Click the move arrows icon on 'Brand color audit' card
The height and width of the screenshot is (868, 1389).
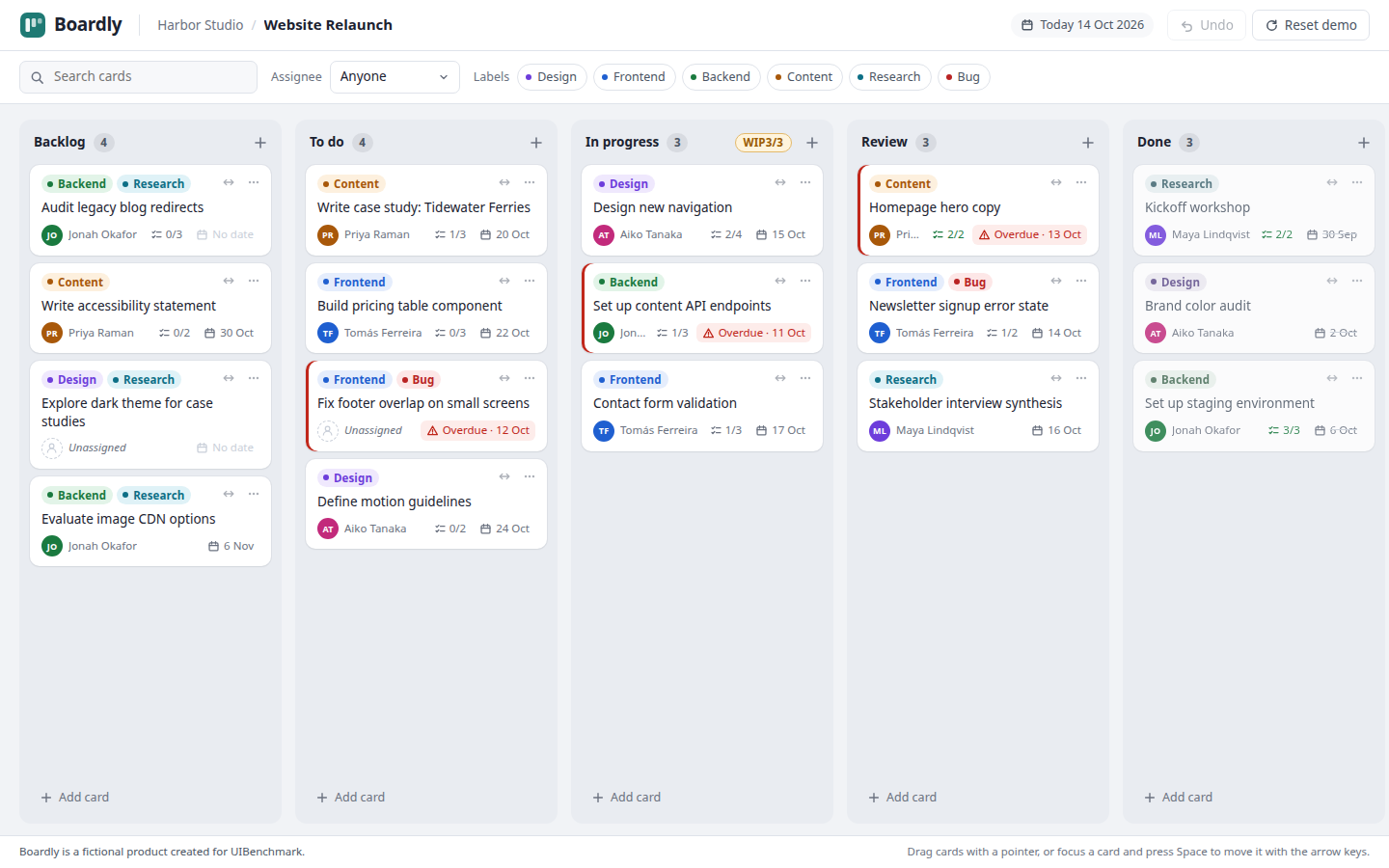click(x=1332, y=281)
